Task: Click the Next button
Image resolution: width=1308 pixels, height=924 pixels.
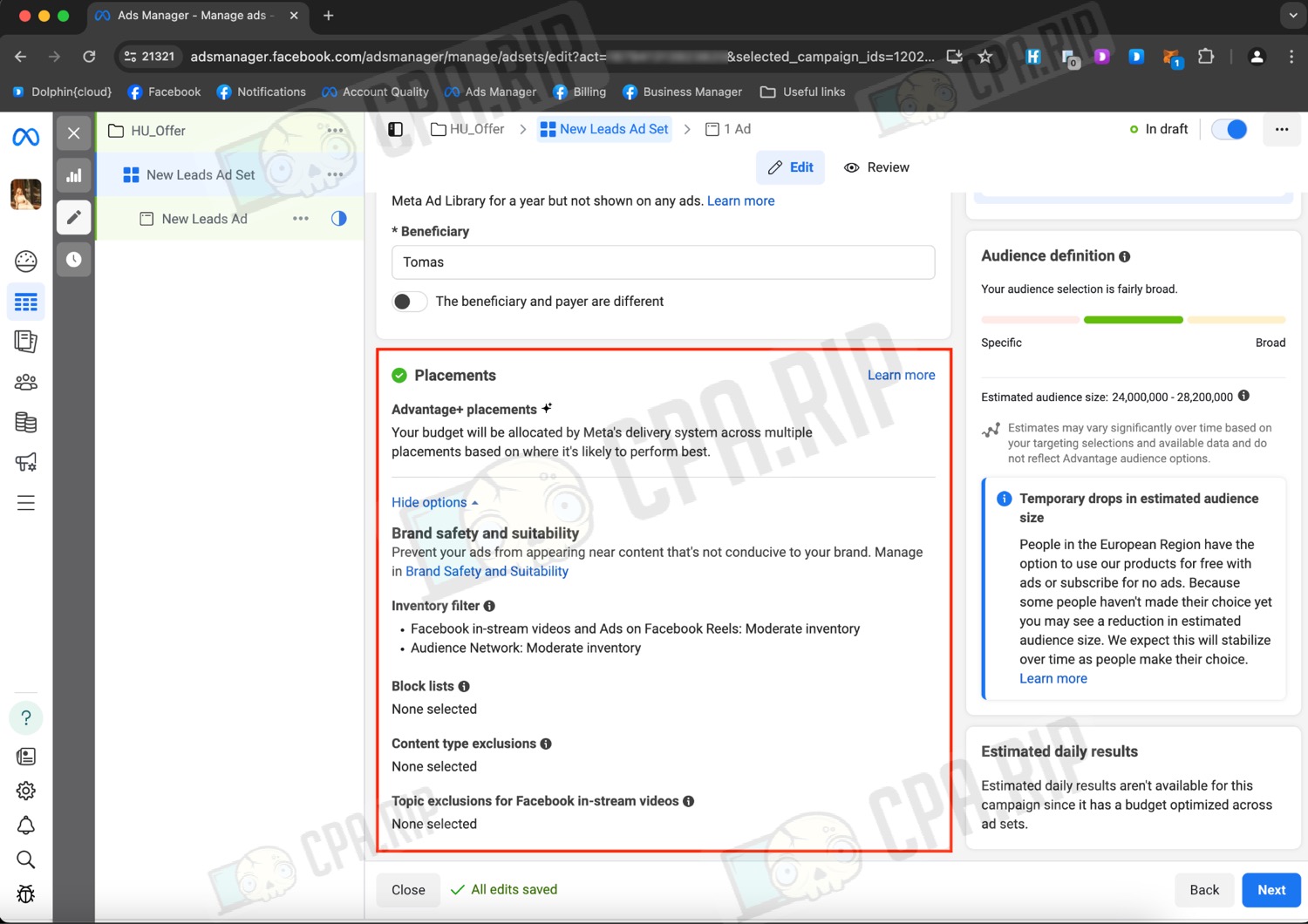Action: 1271,890
